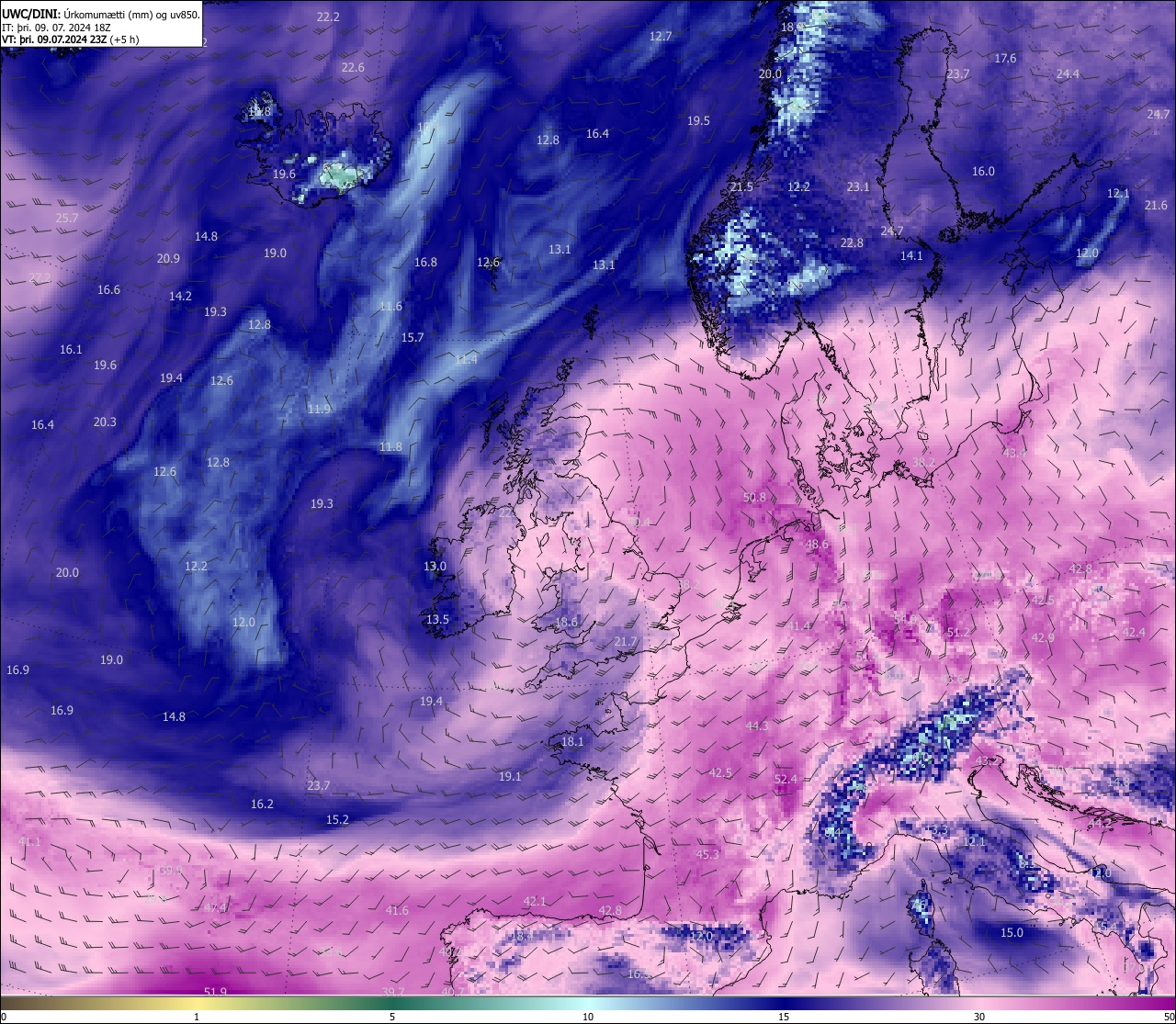Click the 43.4 value label
The width and height of the screenshot is (1176, 1024).
(1014, 453)
